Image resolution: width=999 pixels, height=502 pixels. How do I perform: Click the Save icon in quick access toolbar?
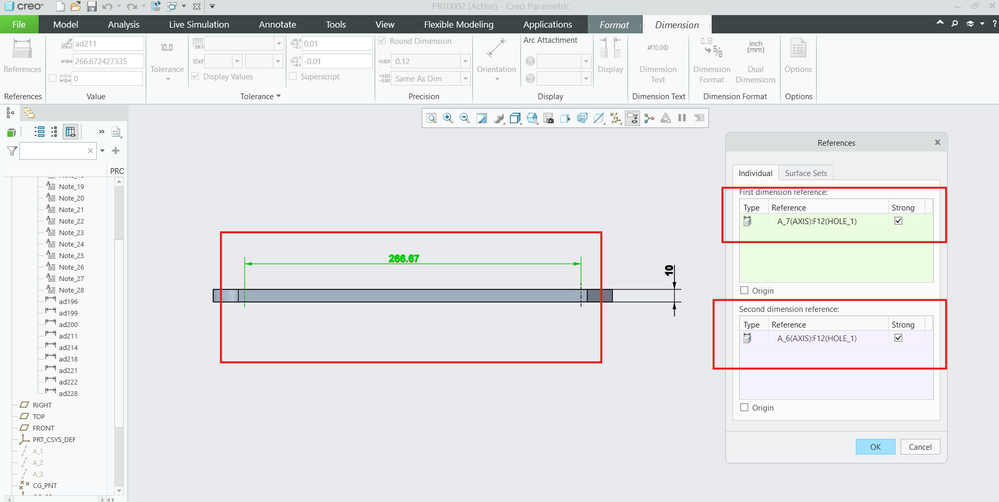coord(92,7)
